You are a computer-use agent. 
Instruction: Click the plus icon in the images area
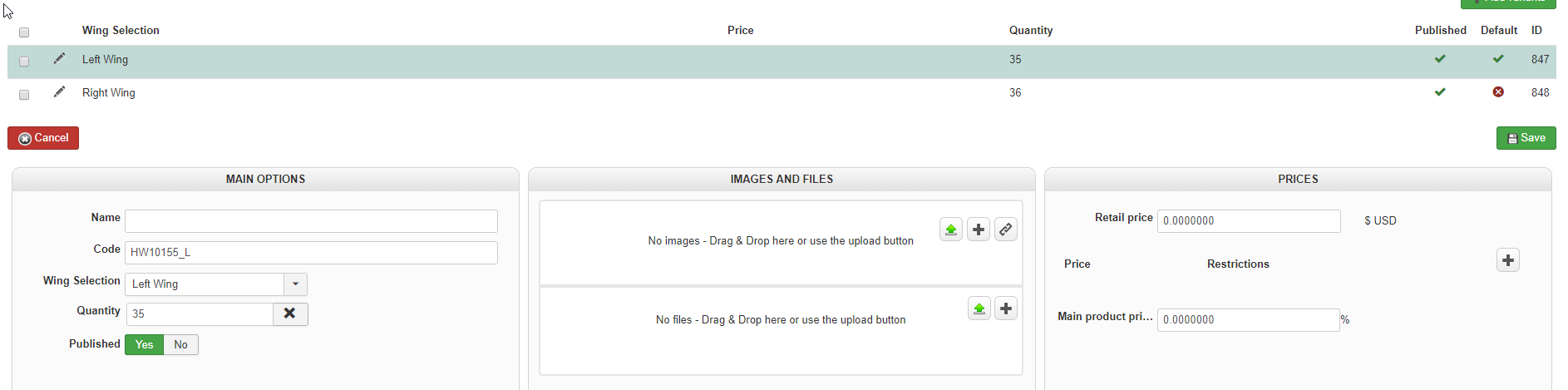click(x=979, y=230)
